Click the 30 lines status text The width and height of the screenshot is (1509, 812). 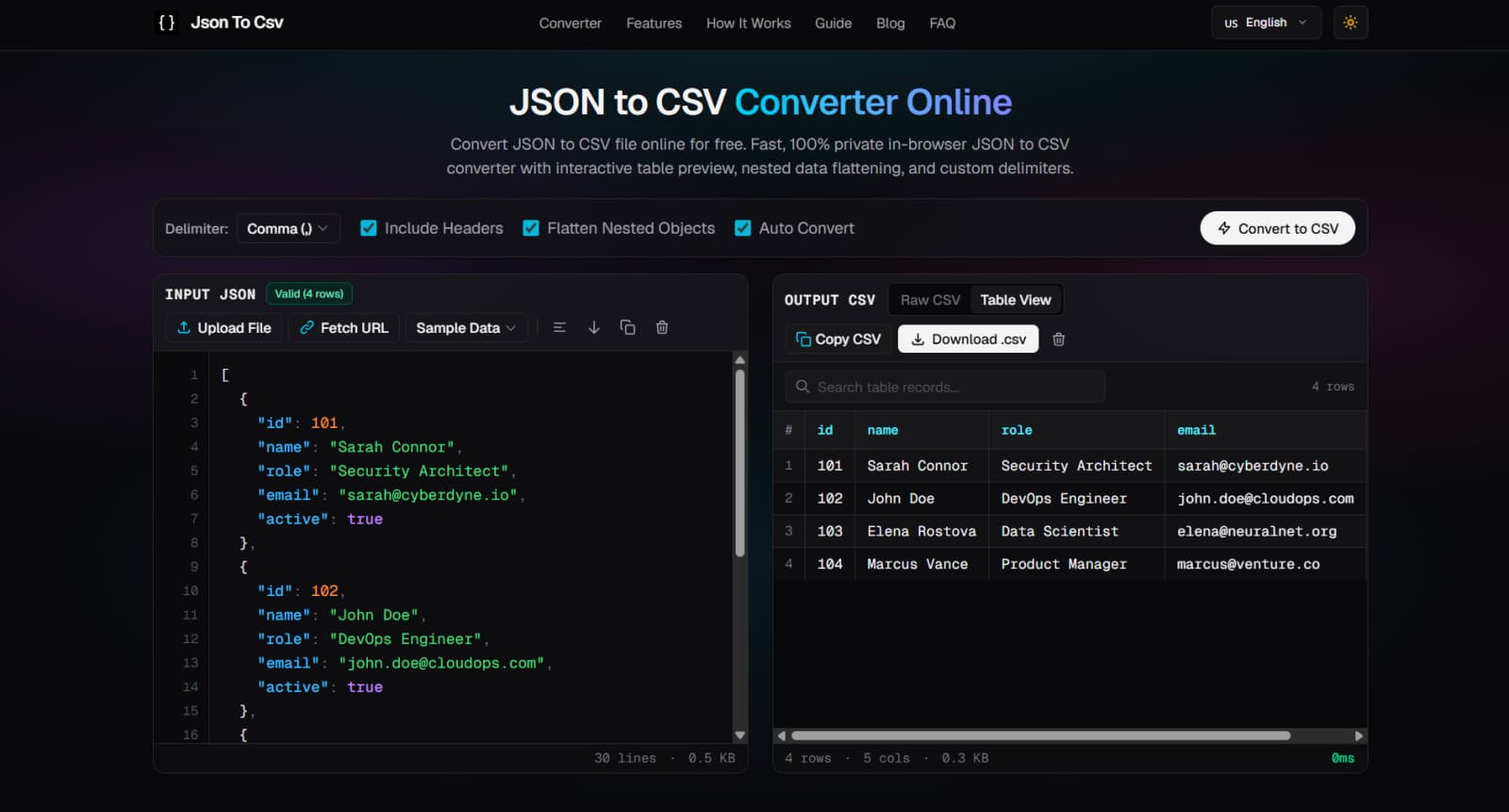tap(625, 758)
